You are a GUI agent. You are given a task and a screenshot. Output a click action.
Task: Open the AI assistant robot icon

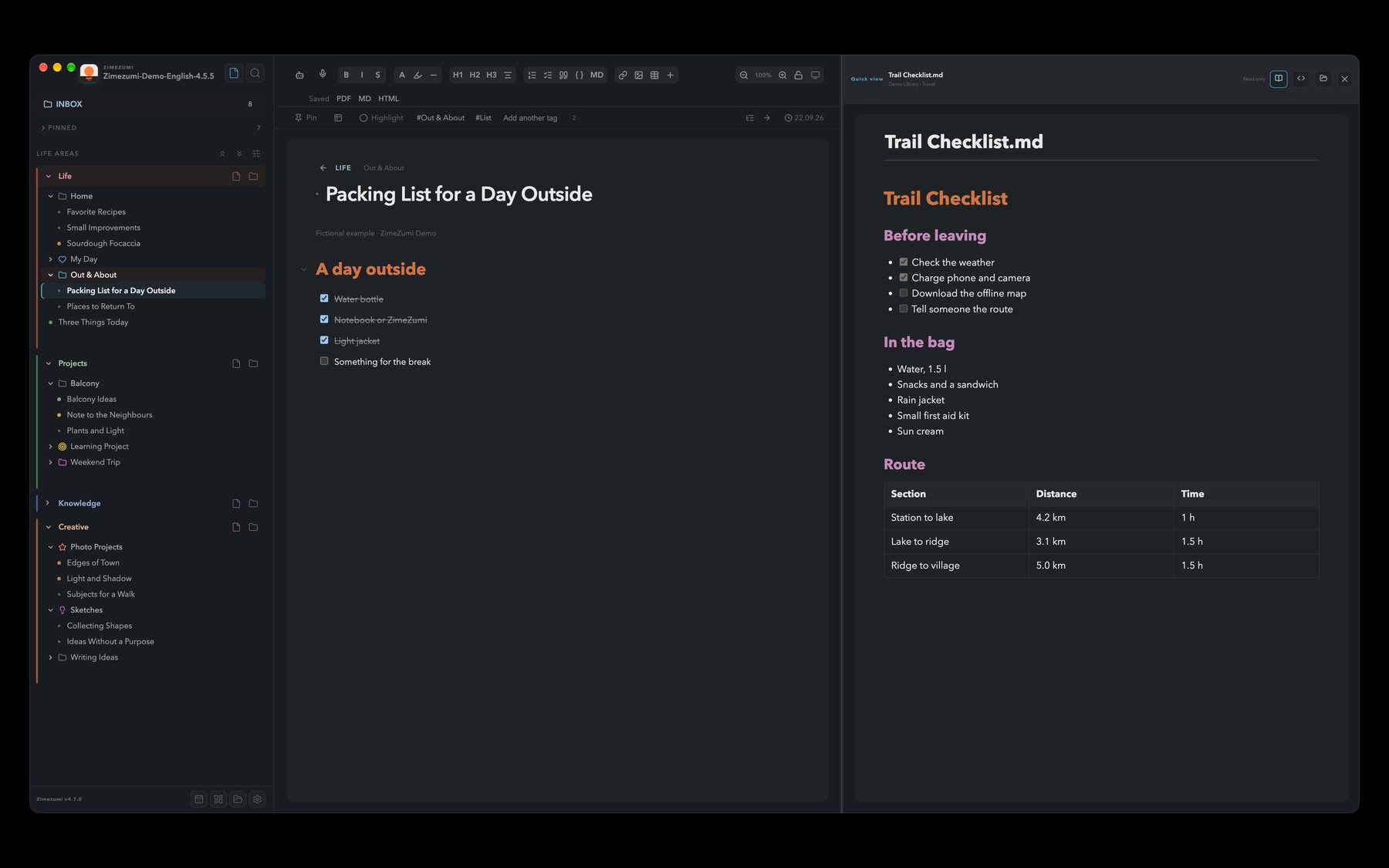point(299,75)
